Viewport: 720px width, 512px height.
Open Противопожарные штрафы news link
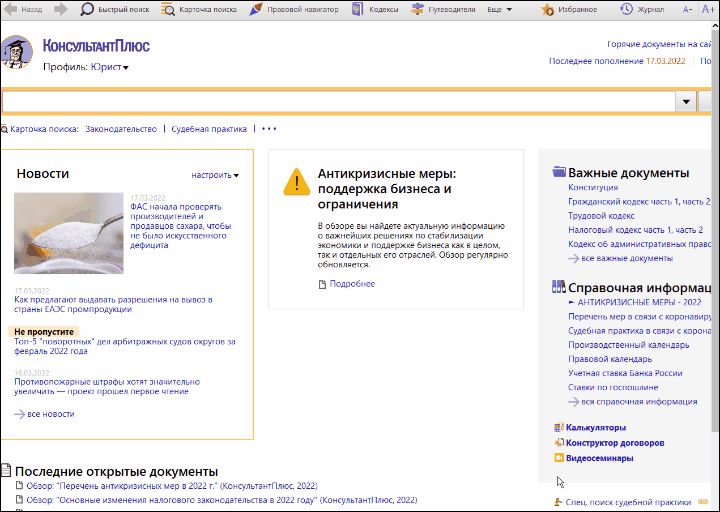pyautogui.click(x=107, y=387)
